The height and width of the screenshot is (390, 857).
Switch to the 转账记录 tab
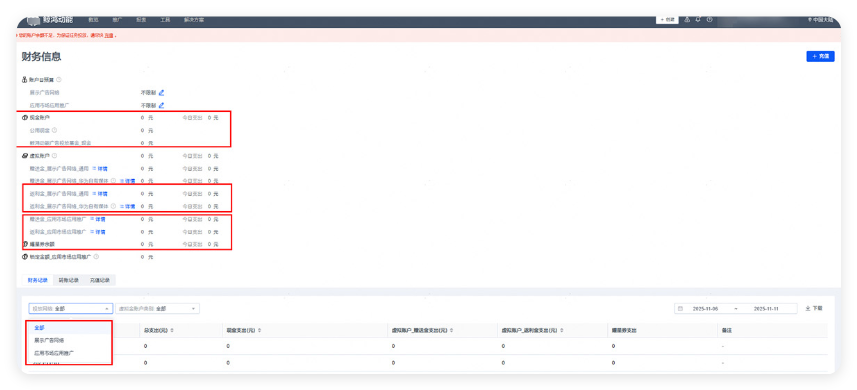[69, 280]
